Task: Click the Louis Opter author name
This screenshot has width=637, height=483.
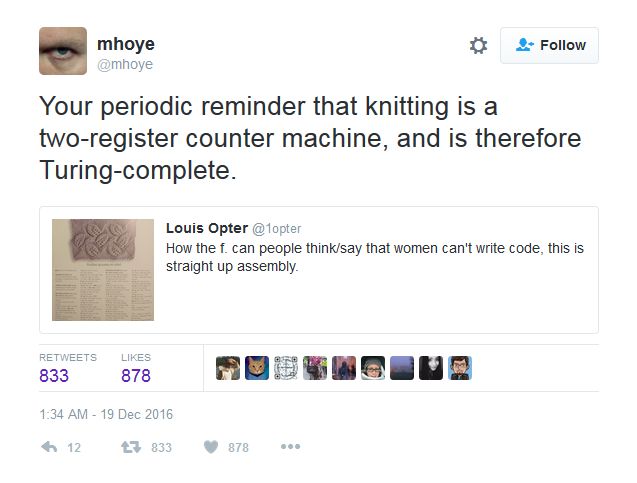Action: coord(206,227)
